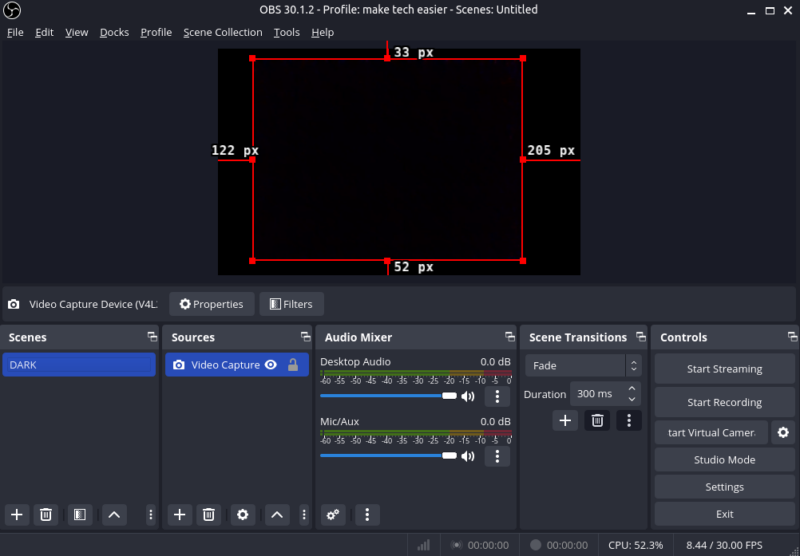Screen dimensions: 800x556
Task: Click the top-left red resize handle
Action: 253,59
